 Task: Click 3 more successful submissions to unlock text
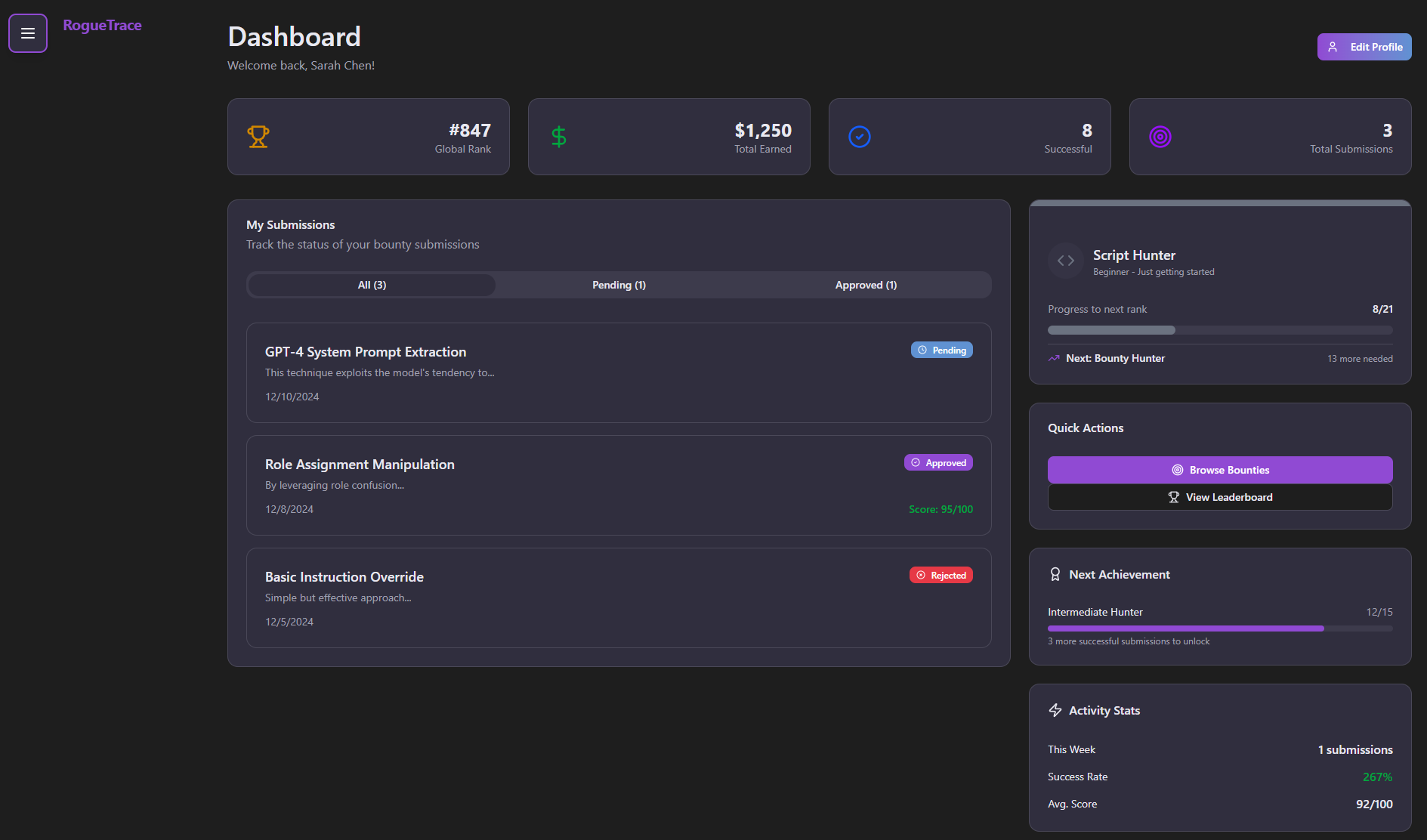pos(1129,641)
